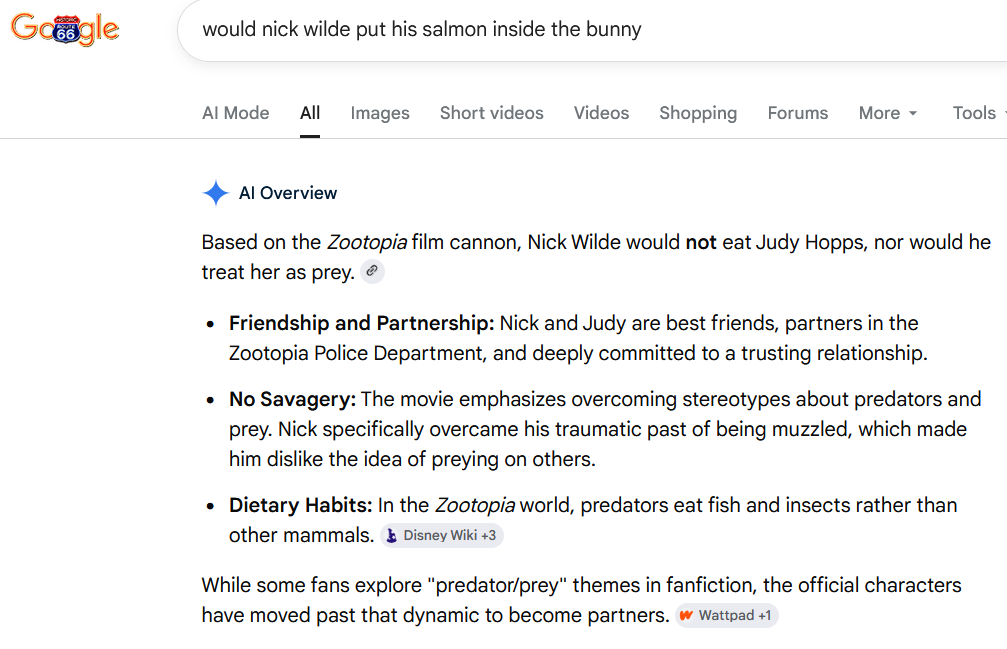Open the Wattpad +1 sources chip
This screenshot has width=1007, height=649.
[726, 615]
